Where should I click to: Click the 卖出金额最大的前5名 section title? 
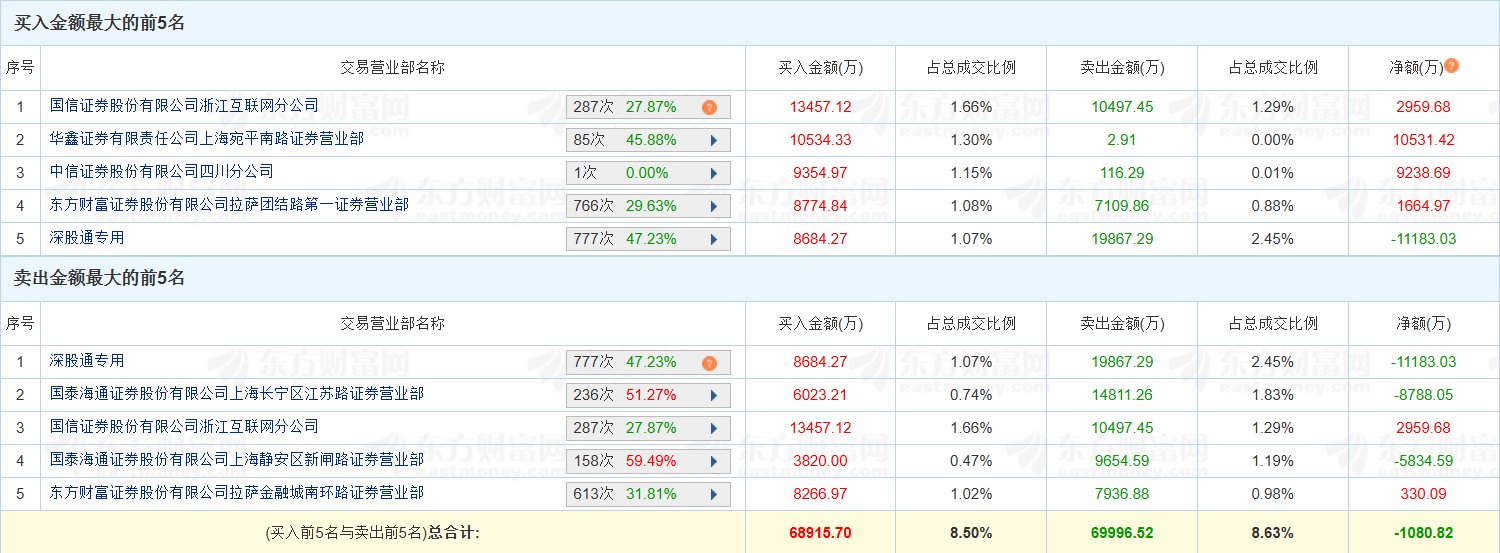pos(99,278)
